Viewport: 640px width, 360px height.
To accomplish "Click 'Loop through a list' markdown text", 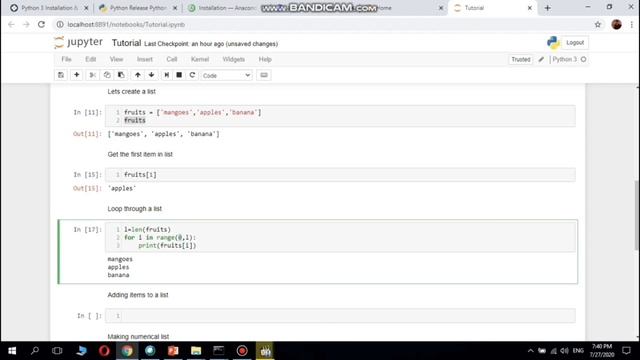I will click(135, 209).
